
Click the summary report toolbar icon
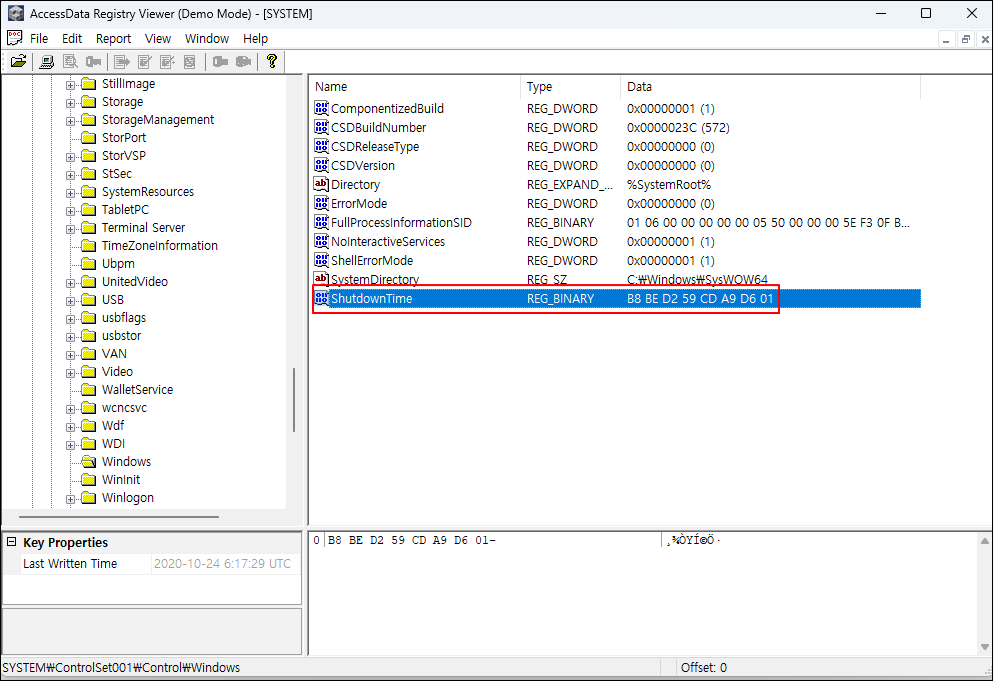[189, 61]
